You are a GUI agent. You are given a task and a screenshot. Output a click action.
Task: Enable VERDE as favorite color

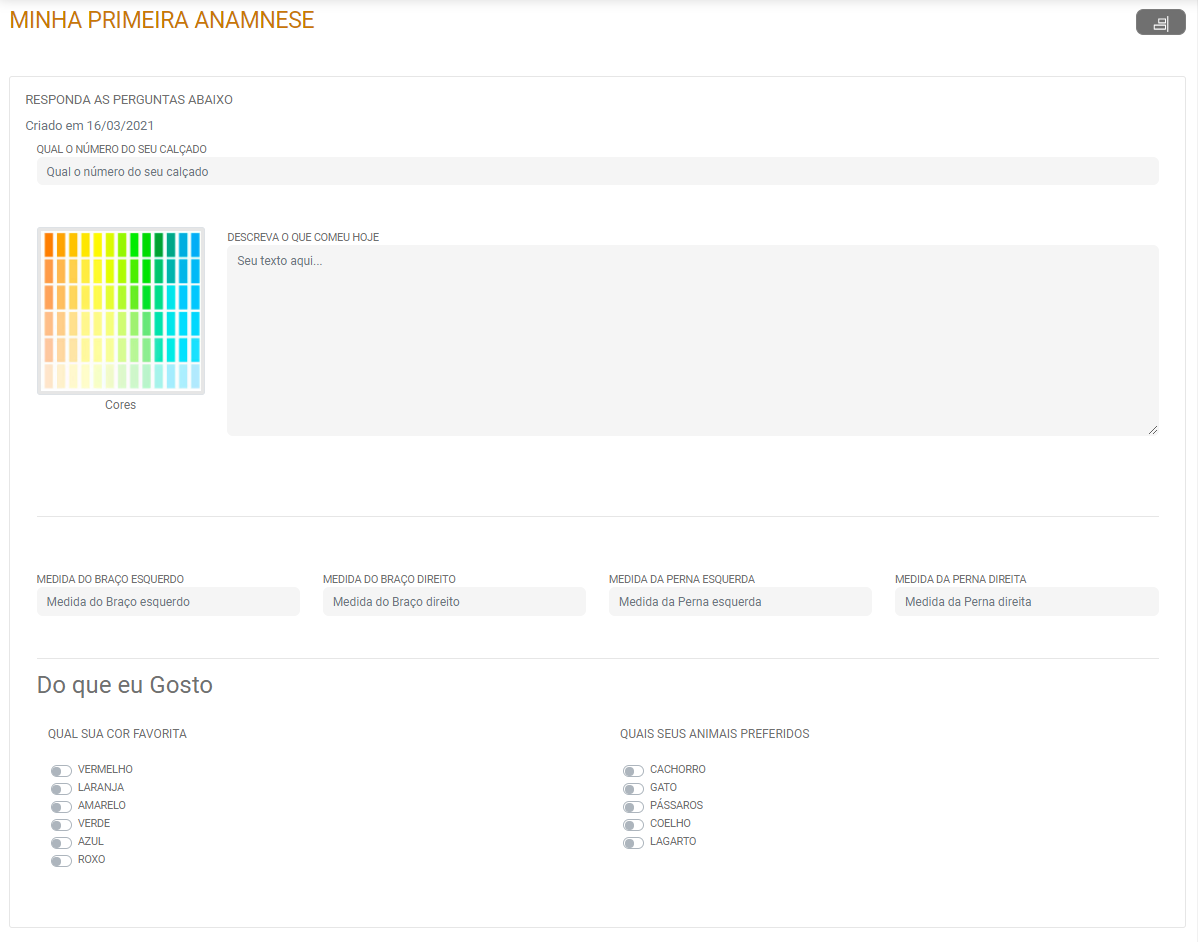[x=61, y=825]
